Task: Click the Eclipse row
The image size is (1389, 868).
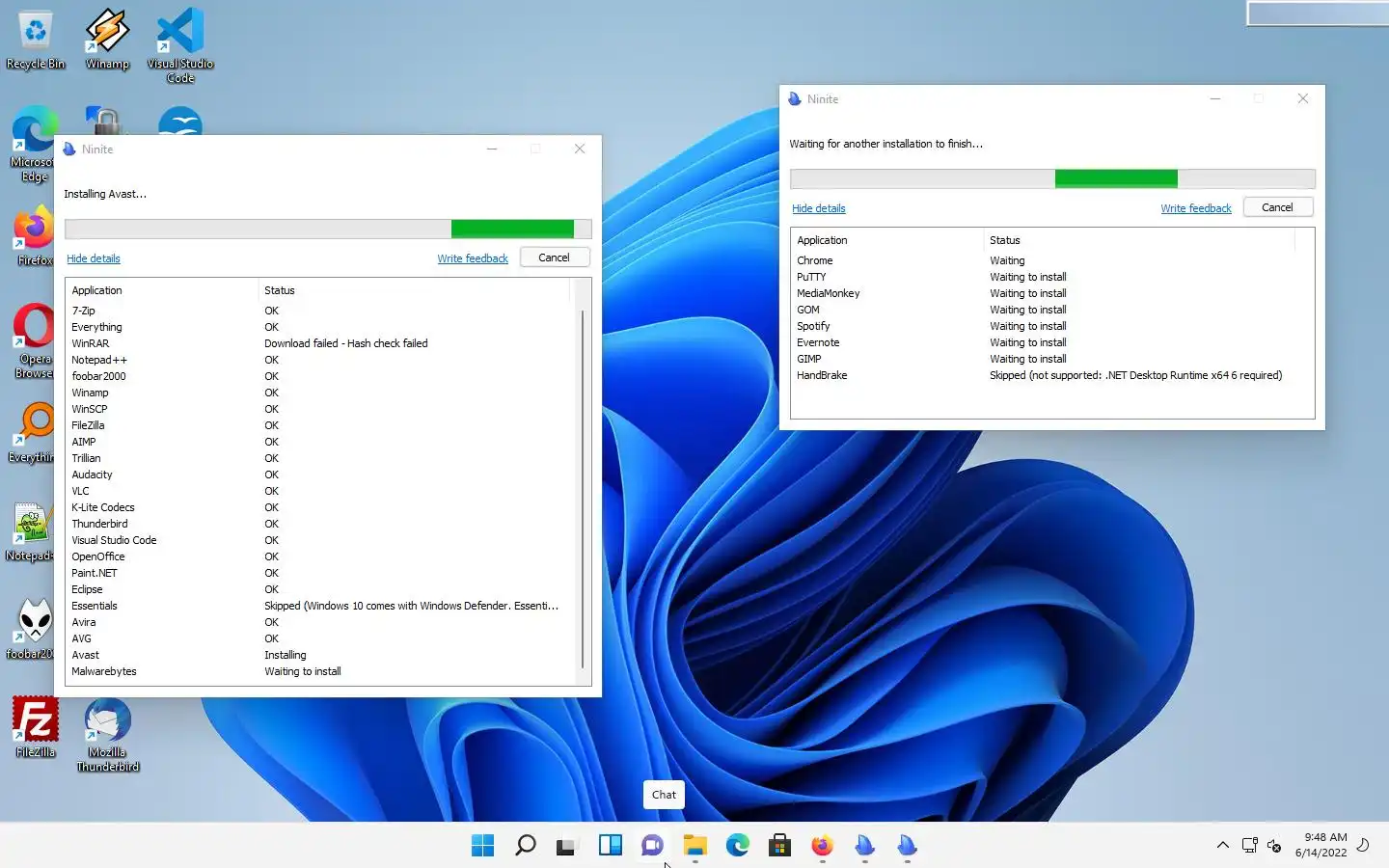Action: tap(320, 589)
